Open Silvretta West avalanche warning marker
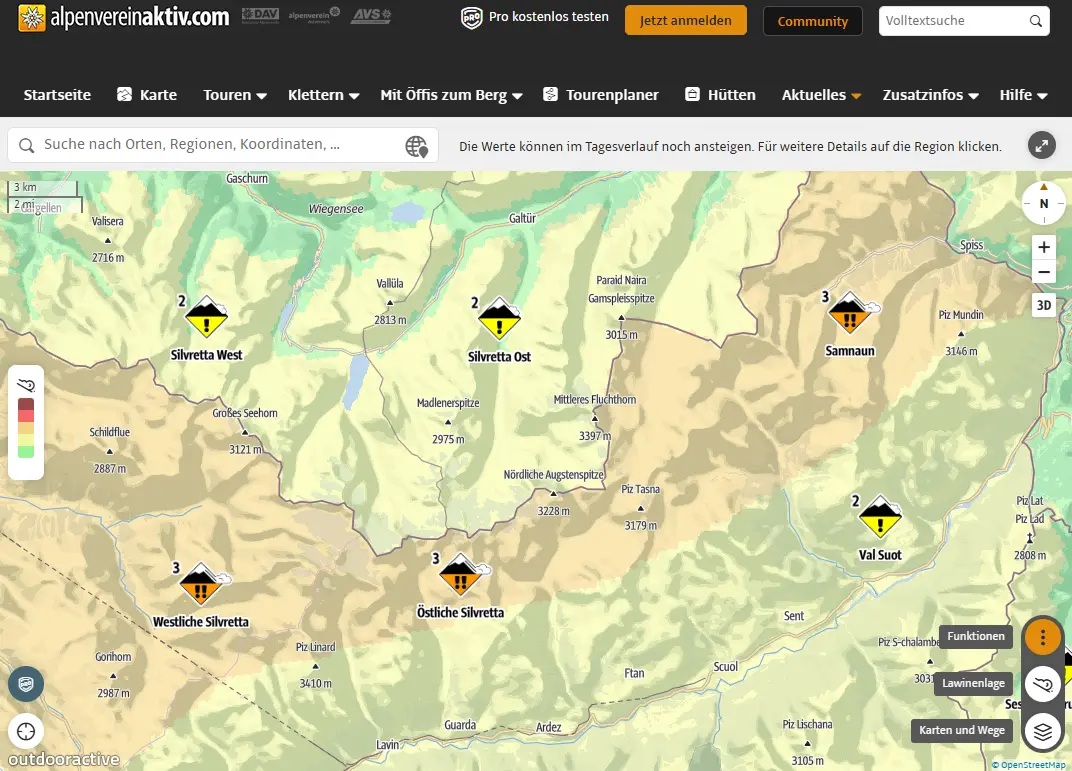This screenshot has height=771, width=1072. tap(207, 318)
